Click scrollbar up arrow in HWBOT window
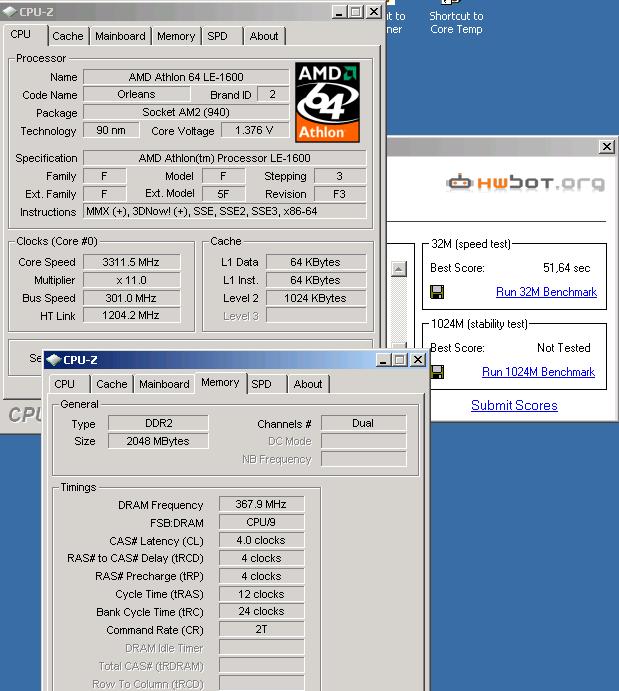Screen dimensions: 619x691 tap(399, 269)
